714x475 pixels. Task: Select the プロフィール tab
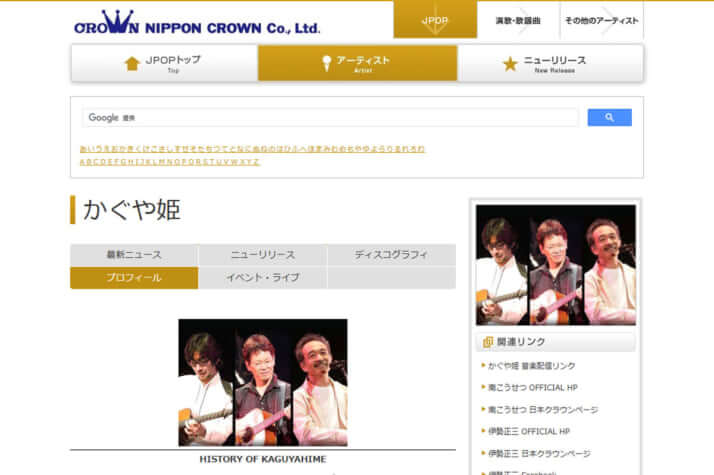click(x=134, y=278)
